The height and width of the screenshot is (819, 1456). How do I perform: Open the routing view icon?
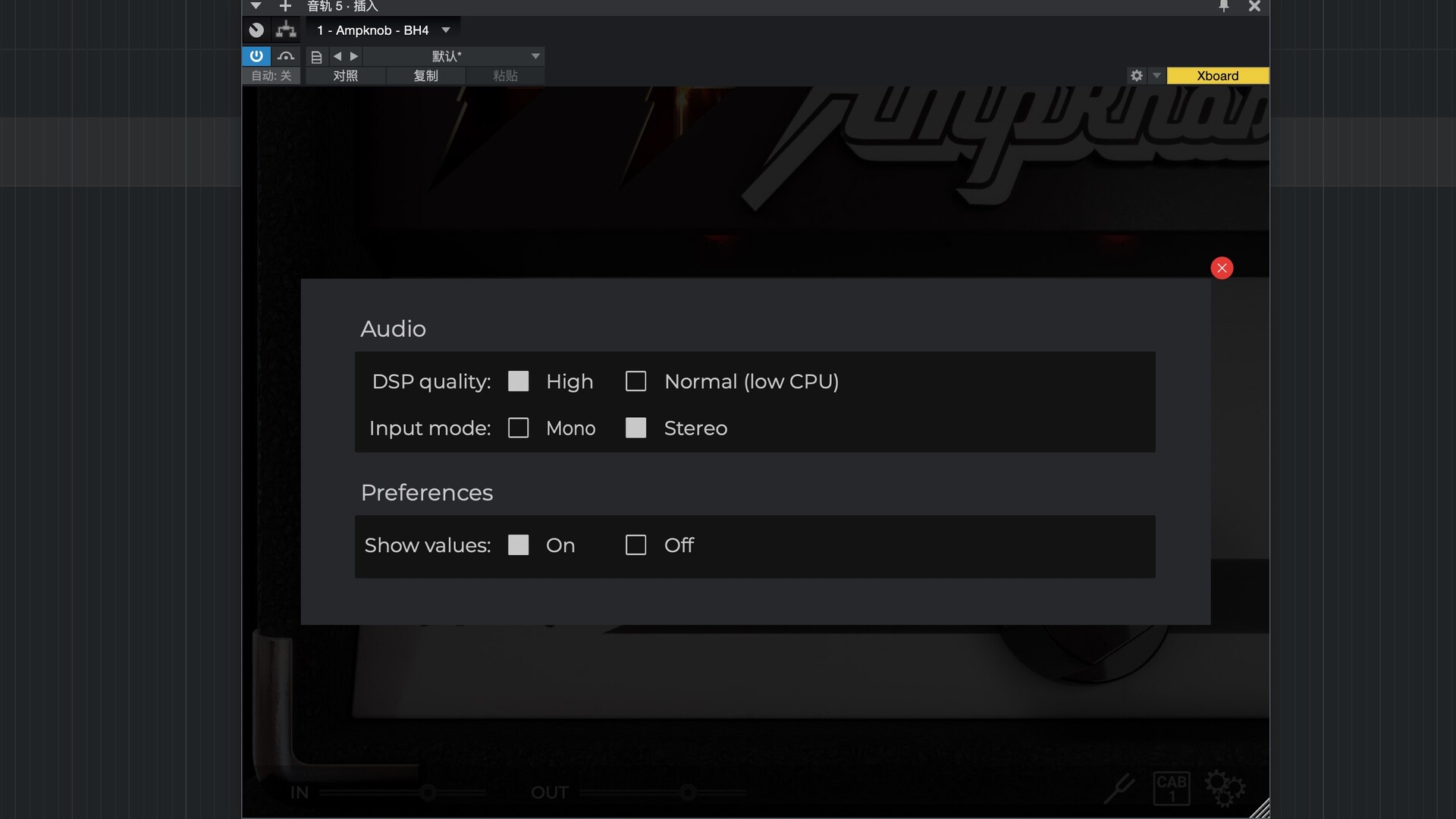286,30
